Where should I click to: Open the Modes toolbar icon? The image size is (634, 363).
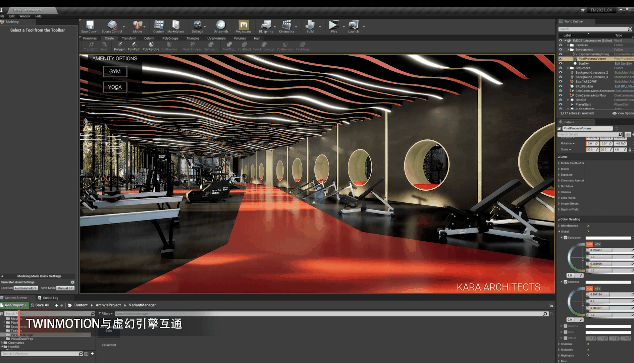pyautogui.click(x=137, y=25)
